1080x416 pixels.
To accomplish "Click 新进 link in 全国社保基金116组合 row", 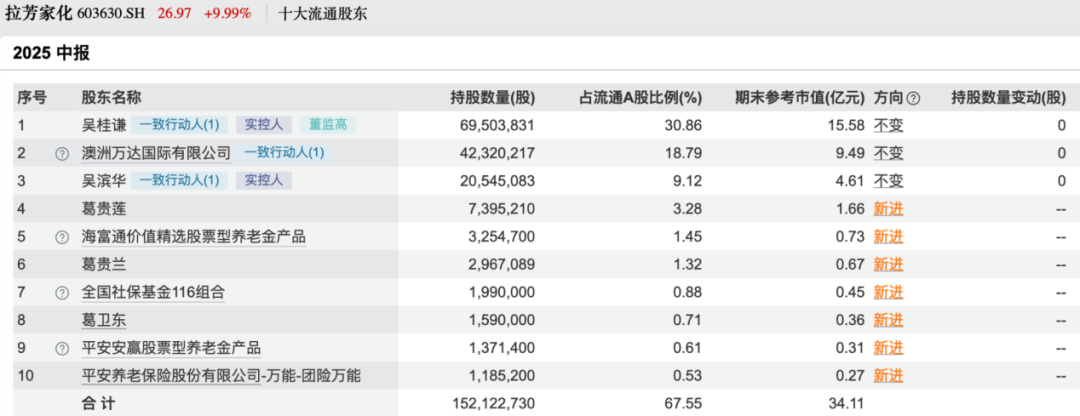I will pos(888,293).
